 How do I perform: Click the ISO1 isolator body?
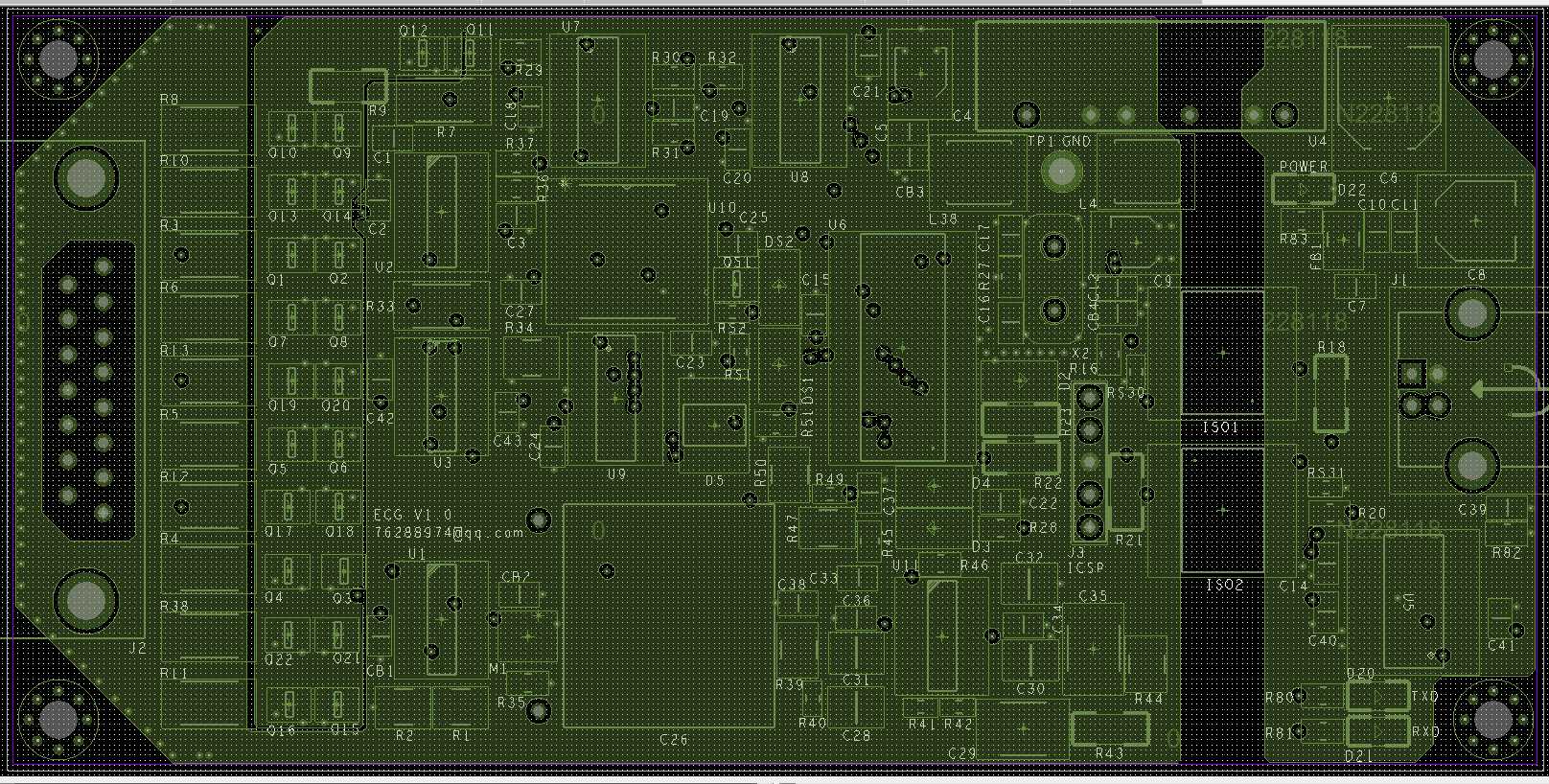[x=1221, y=354]
